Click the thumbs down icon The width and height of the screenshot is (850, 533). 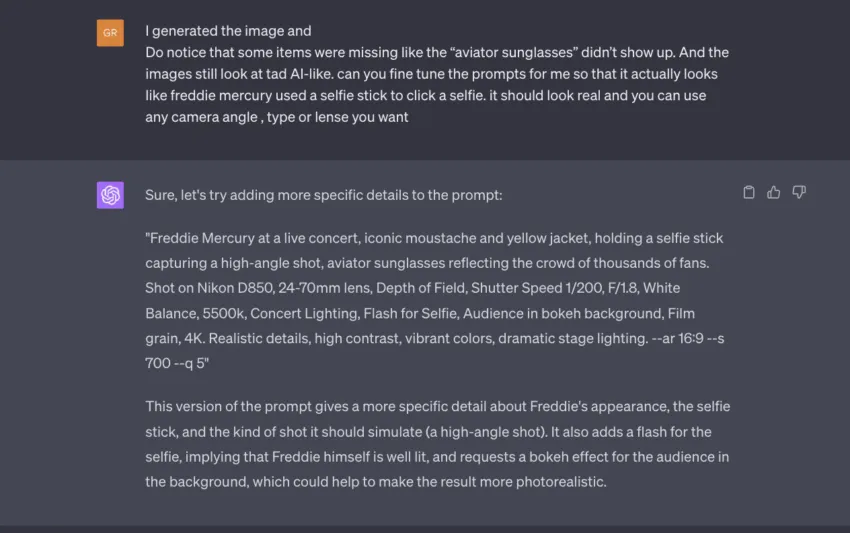click(799, 193)
